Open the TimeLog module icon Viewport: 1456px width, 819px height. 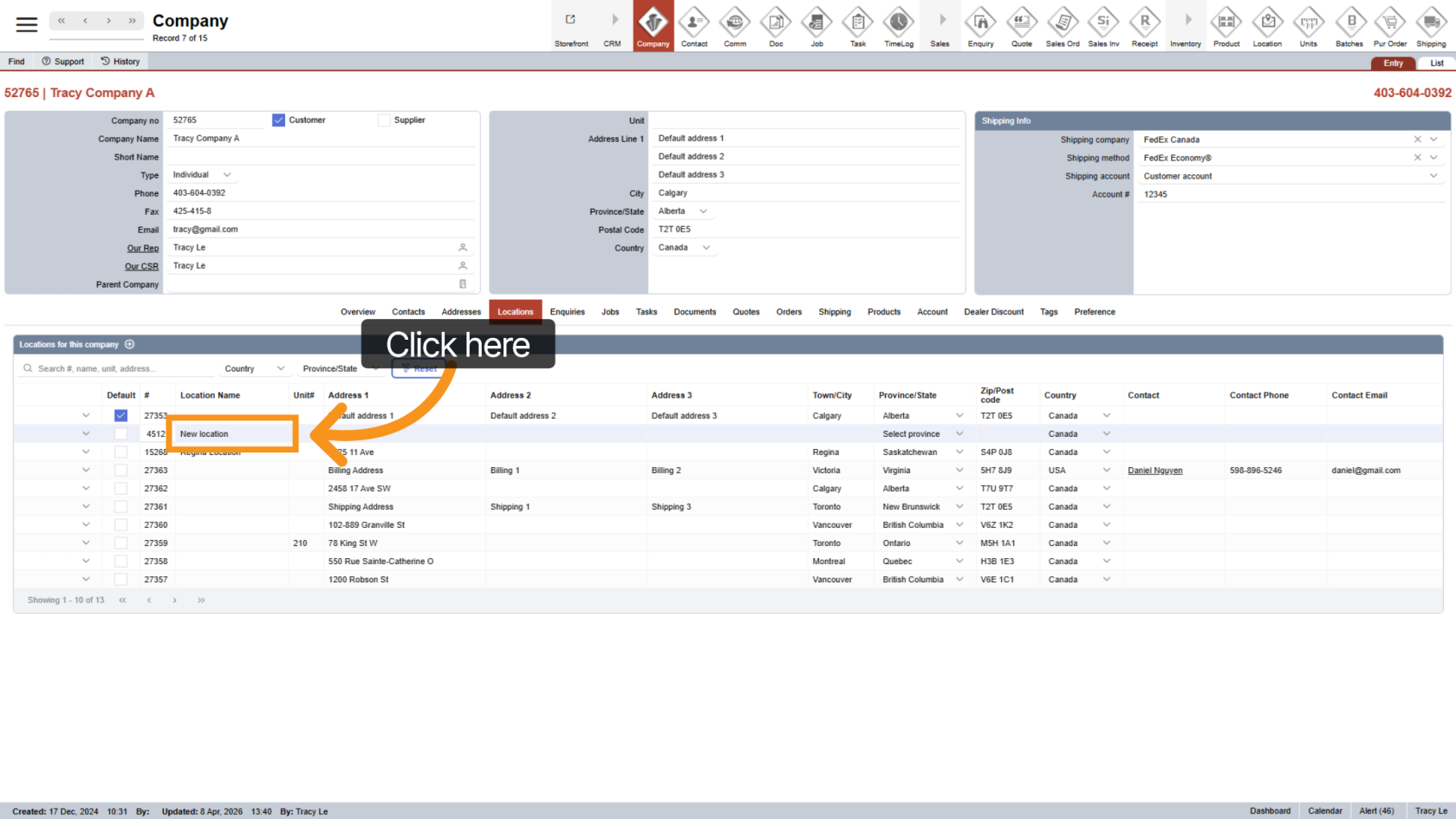point(899,26)
